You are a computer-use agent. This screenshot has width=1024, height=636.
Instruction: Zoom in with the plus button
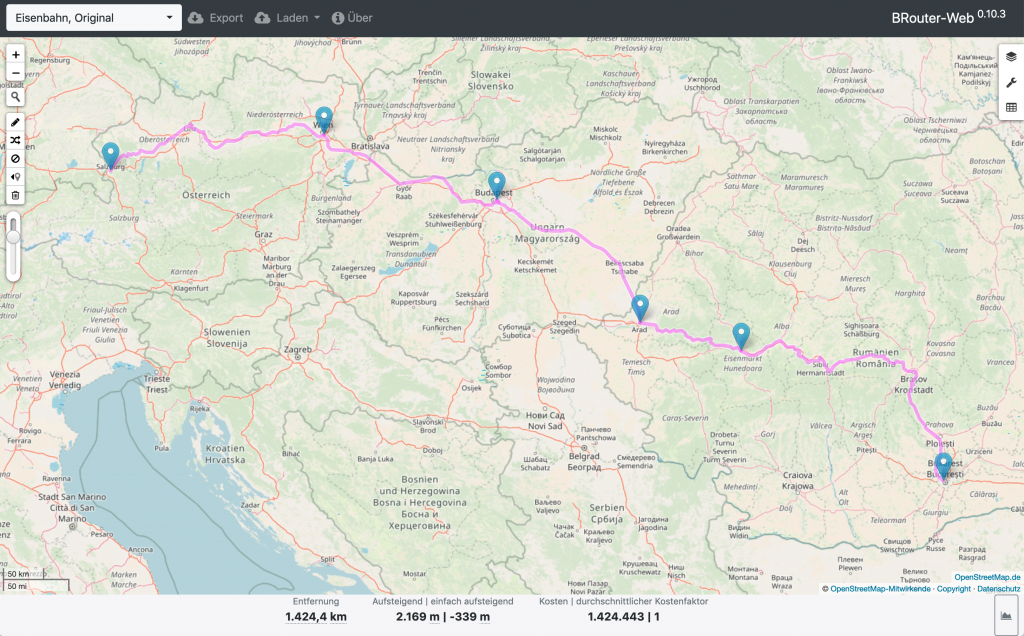[x=16, y=55]
